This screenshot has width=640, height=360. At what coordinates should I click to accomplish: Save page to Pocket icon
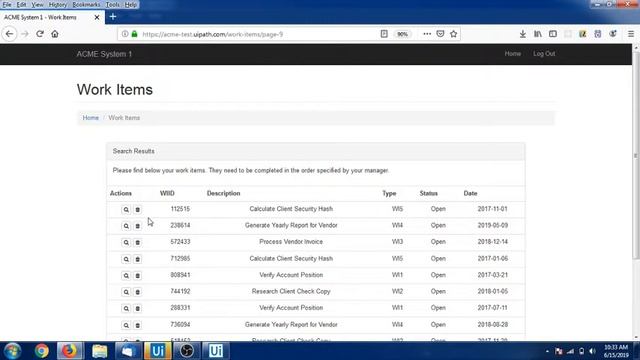440,34
